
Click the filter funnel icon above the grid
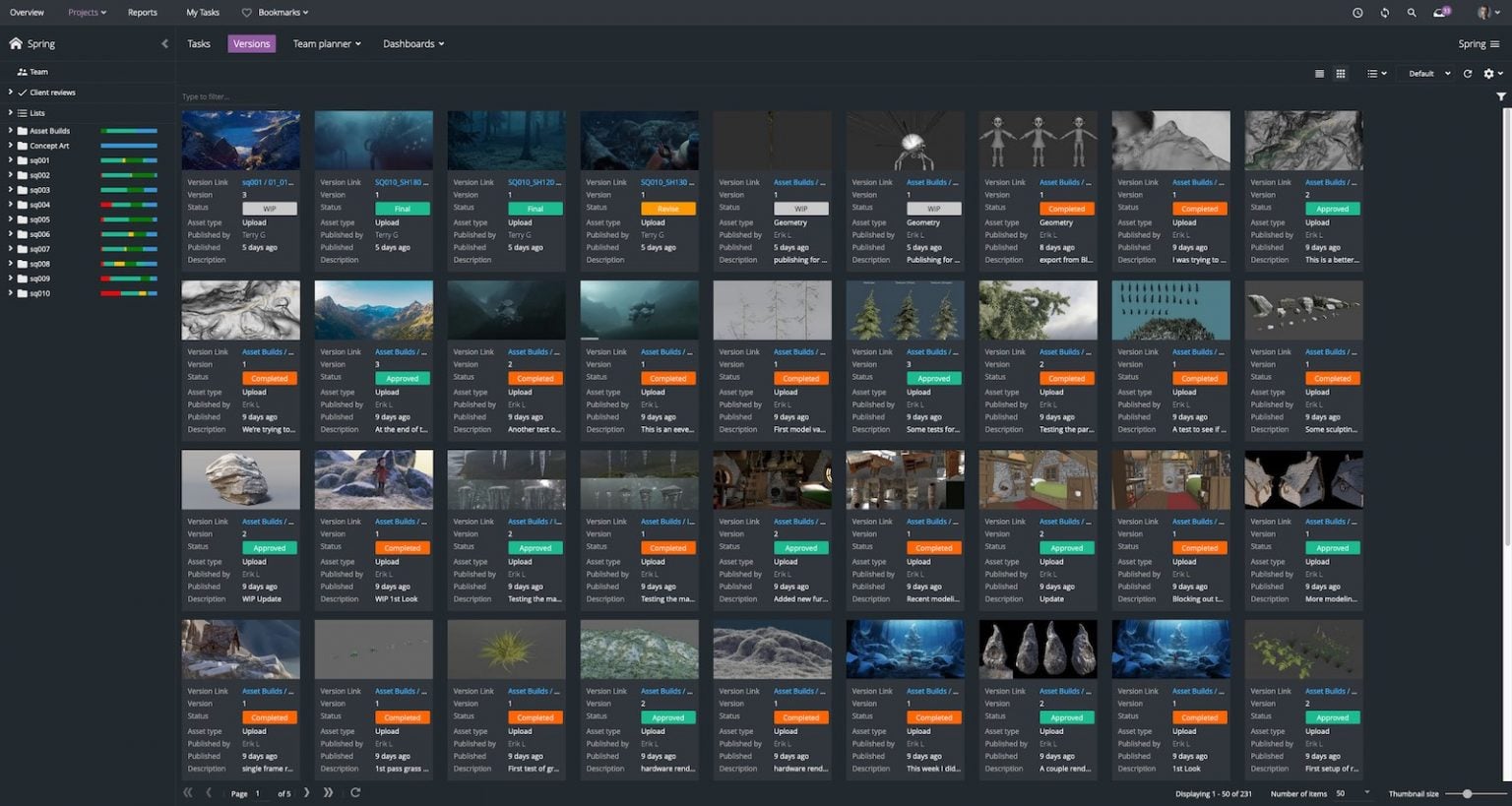1501,96
